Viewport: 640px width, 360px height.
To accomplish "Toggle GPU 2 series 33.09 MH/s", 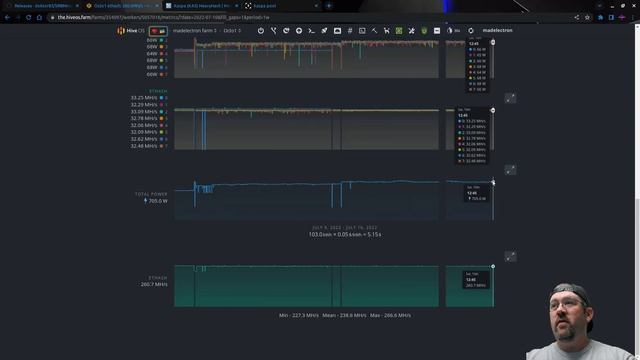I will (x=149, y=111).
